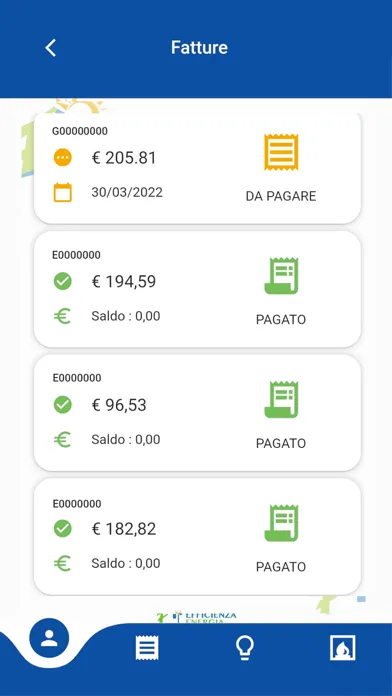This screenshot has width=392, height=696.
Task: Go back using the header arrow
Action: pos(51,47)
